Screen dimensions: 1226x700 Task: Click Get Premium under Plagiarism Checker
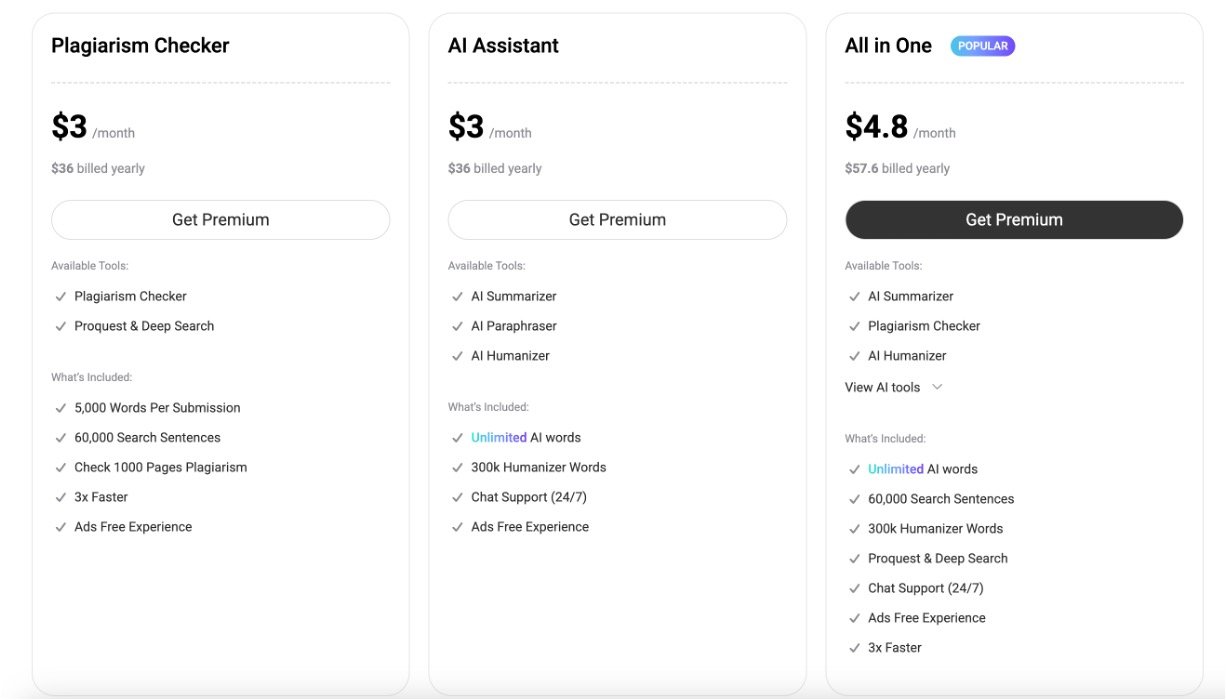point(220,220)
